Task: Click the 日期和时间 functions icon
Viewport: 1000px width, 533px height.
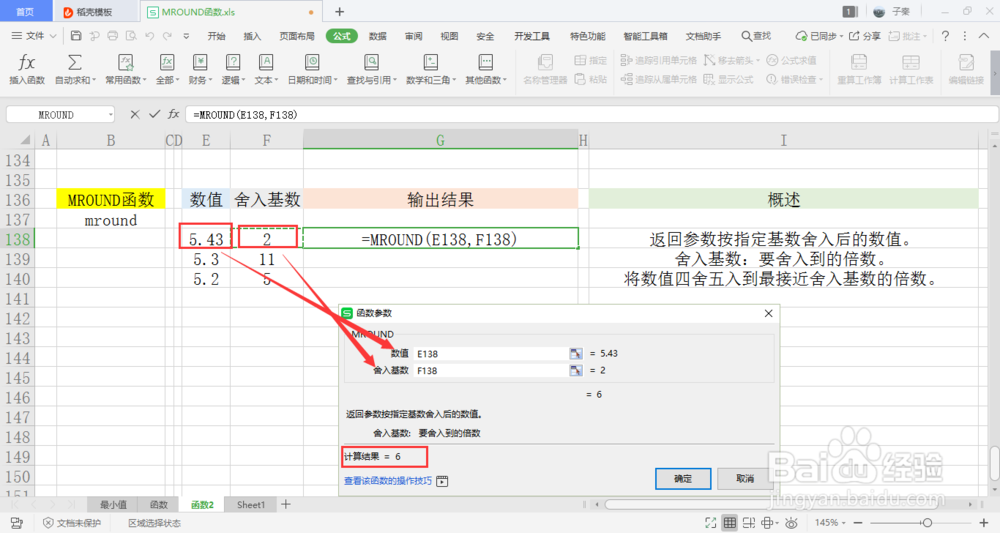Action: [312, 62]
